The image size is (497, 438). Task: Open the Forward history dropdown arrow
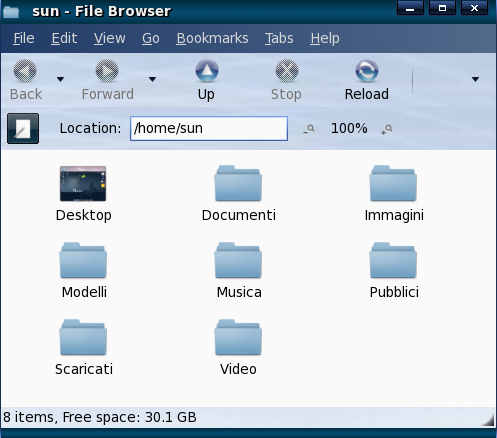pos(152,79)
